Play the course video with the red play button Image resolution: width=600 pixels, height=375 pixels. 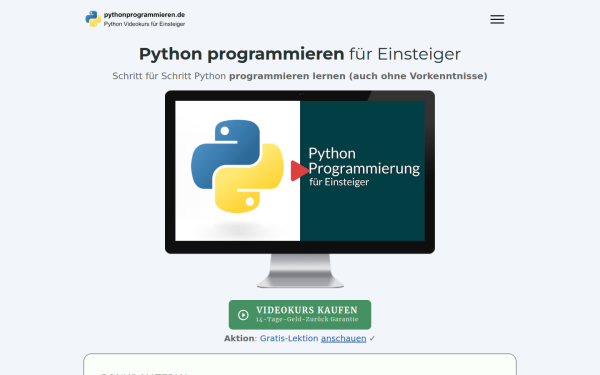pos(299,171)
